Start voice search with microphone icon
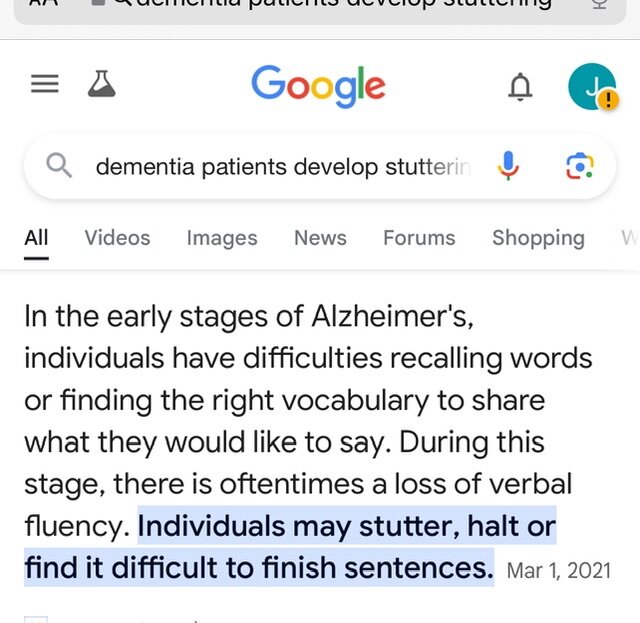This screenshot has height=623, width=640. point(508,165)
